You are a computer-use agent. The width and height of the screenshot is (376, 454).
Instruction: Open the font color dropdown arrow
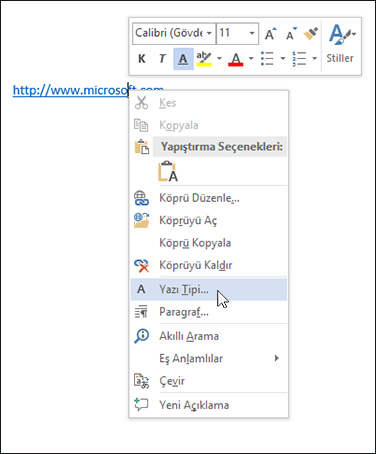[x=251, y=59]
